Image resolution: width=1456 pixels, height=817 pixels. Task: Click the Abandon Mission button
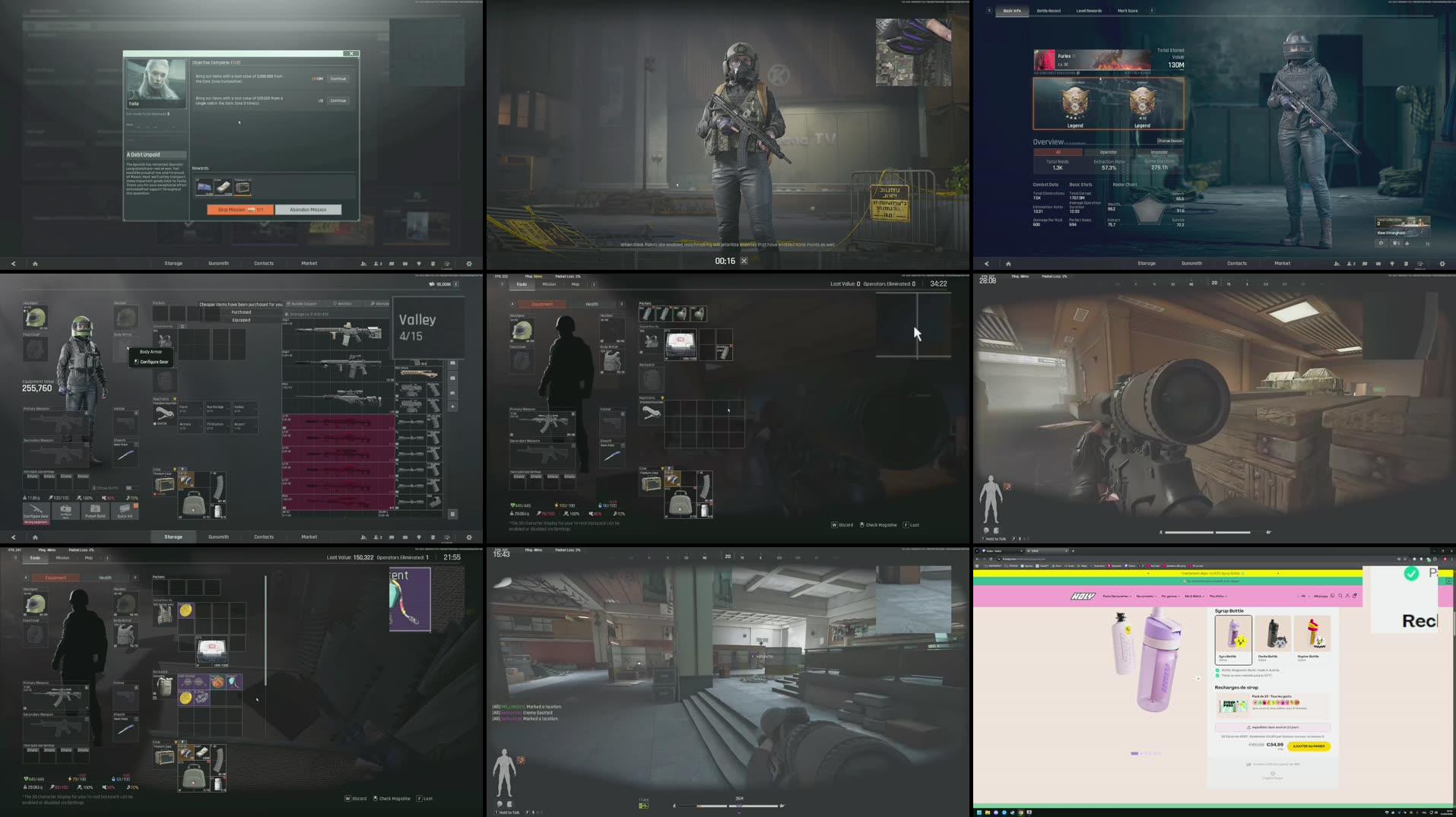308,210
